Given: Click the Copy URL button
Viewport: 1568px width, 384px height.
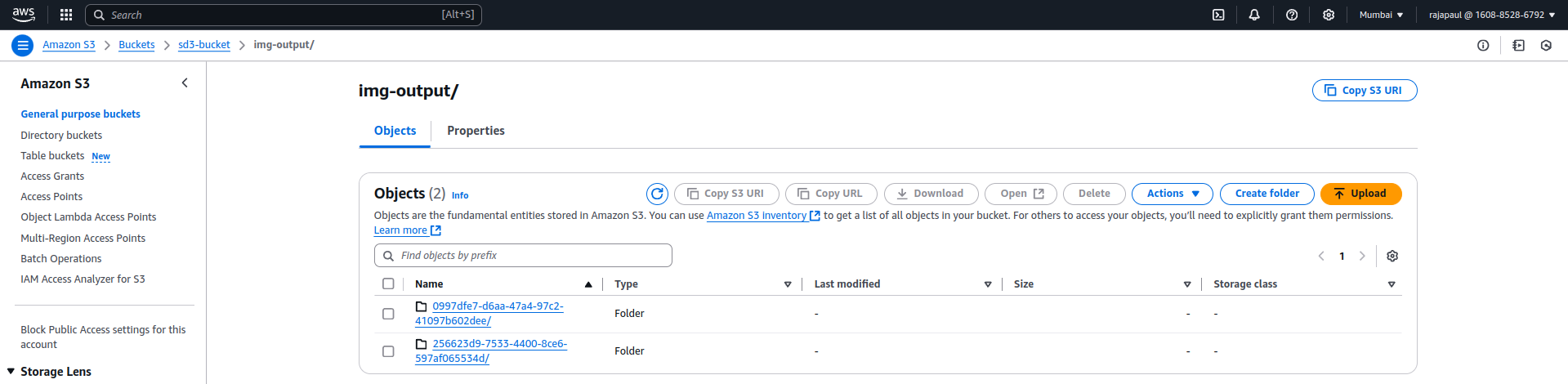Looking at the screenshot, I should 831,194.
